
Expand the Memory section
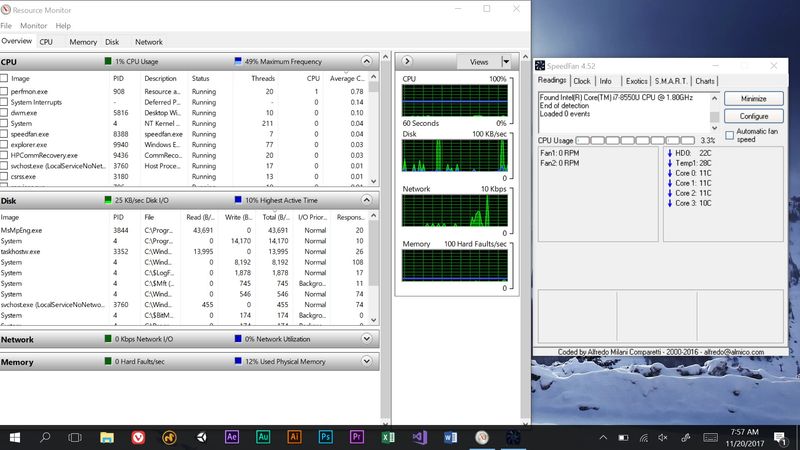pos(366,361)
